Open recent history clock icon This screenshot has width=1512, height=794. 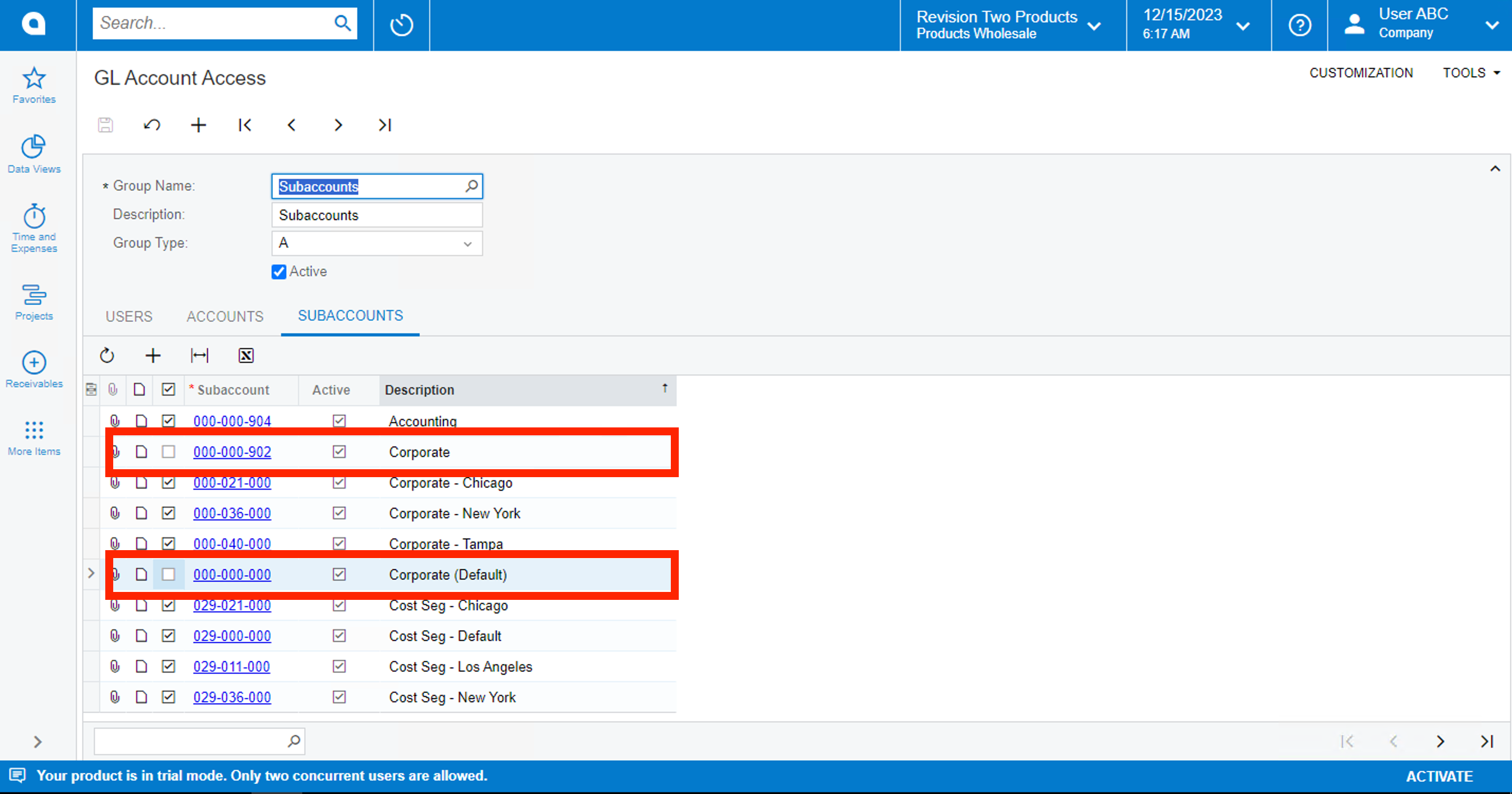(402, 25)
